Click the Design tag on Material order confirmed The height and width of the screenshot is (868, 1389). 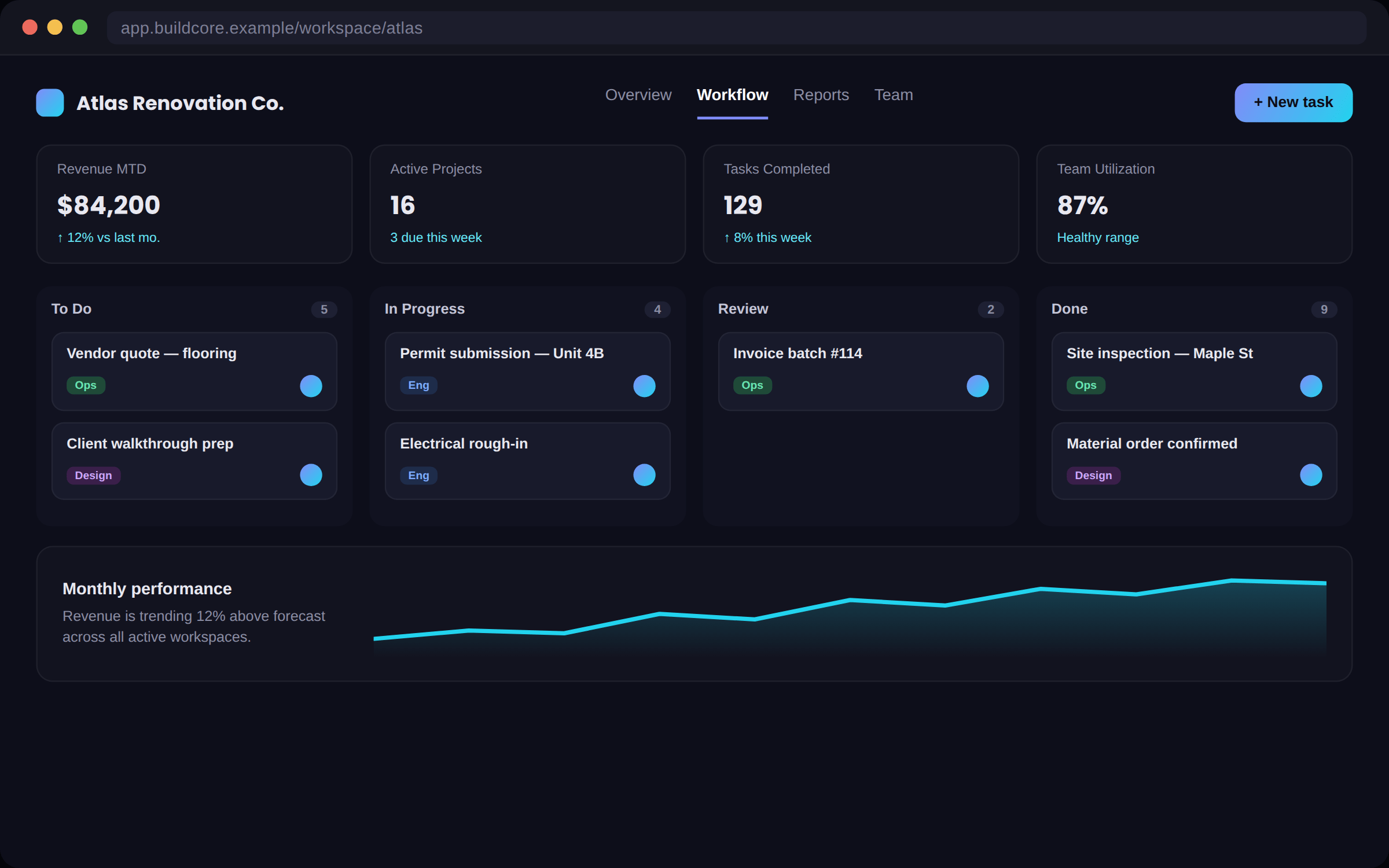pos(1093,476)
